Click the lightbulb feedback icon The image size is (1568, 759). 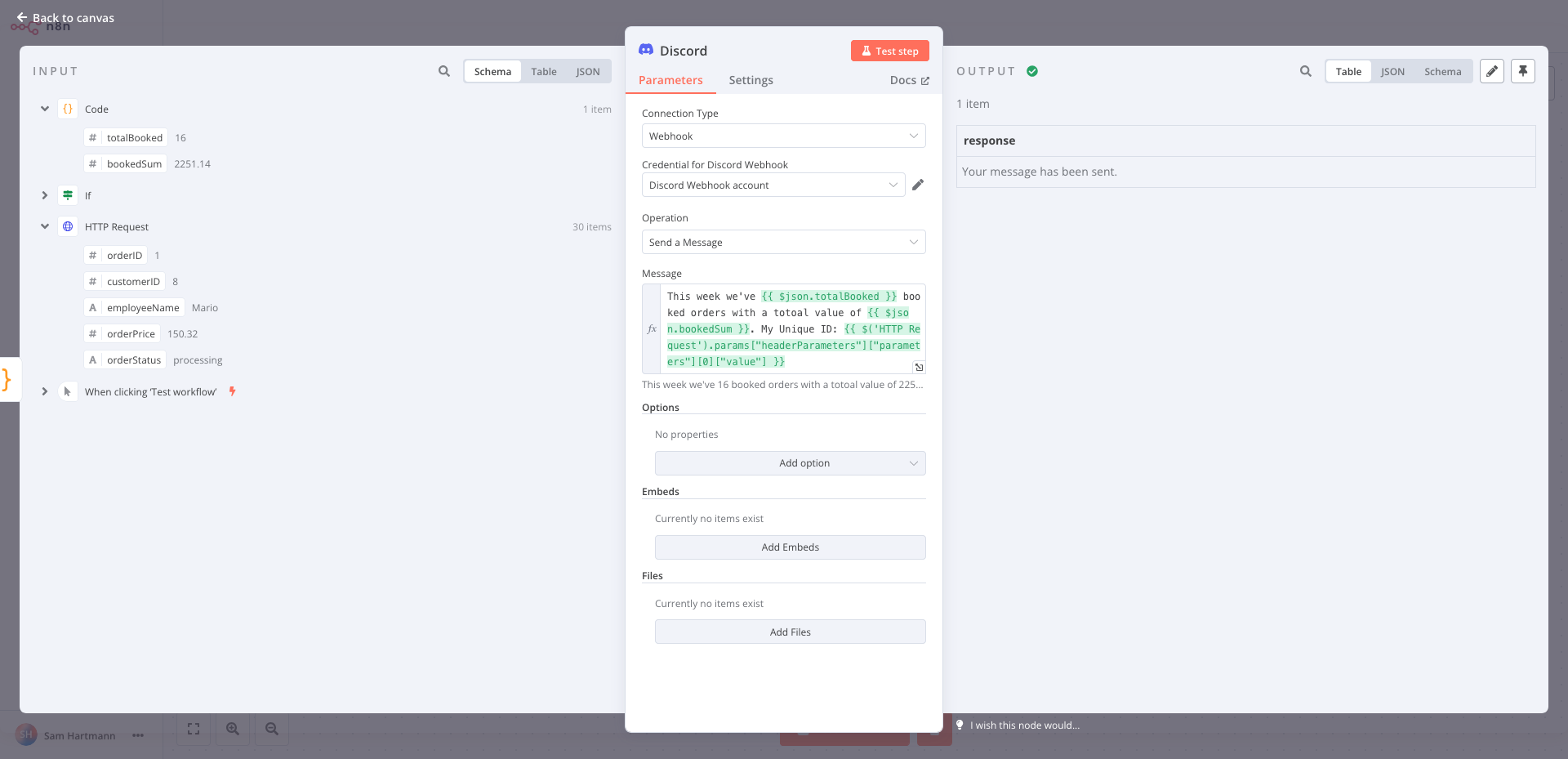[960, 725]
